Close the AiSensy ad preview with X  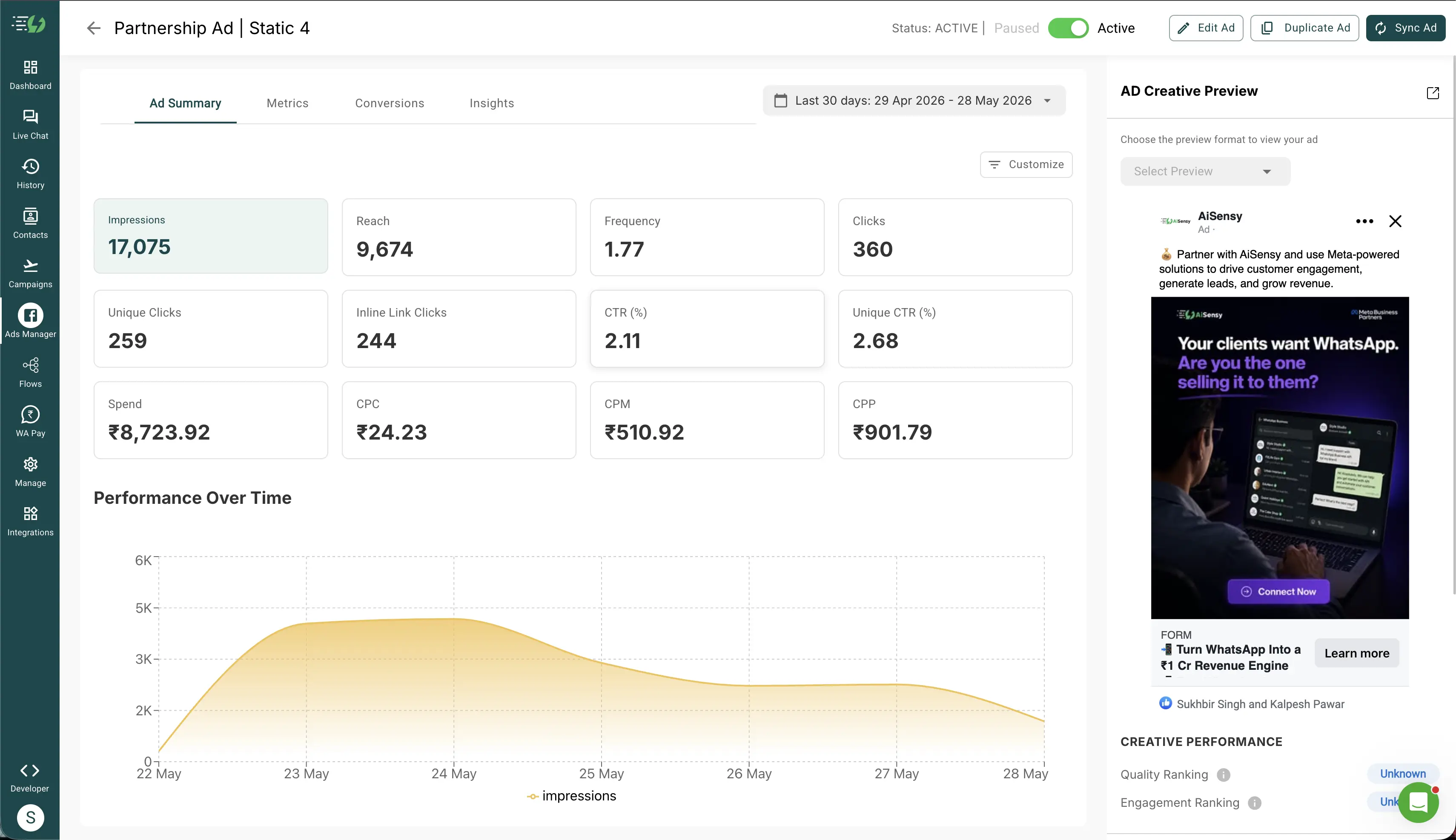(x=1395, y=221)
